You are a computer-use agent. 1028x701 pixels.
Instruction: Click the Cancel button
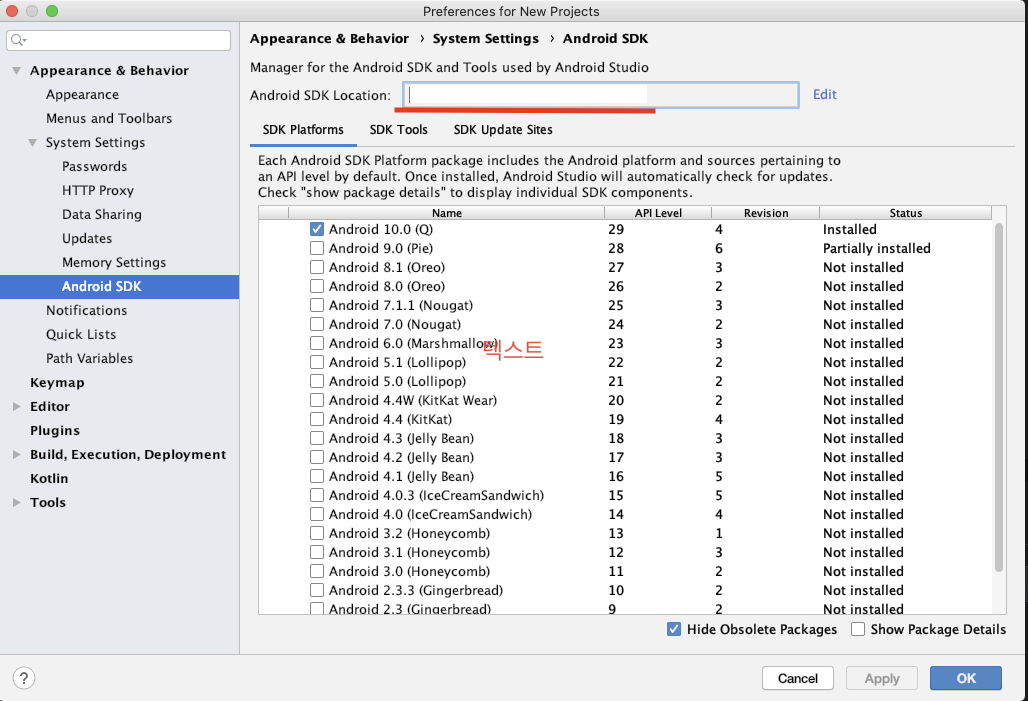pos(797,678)
